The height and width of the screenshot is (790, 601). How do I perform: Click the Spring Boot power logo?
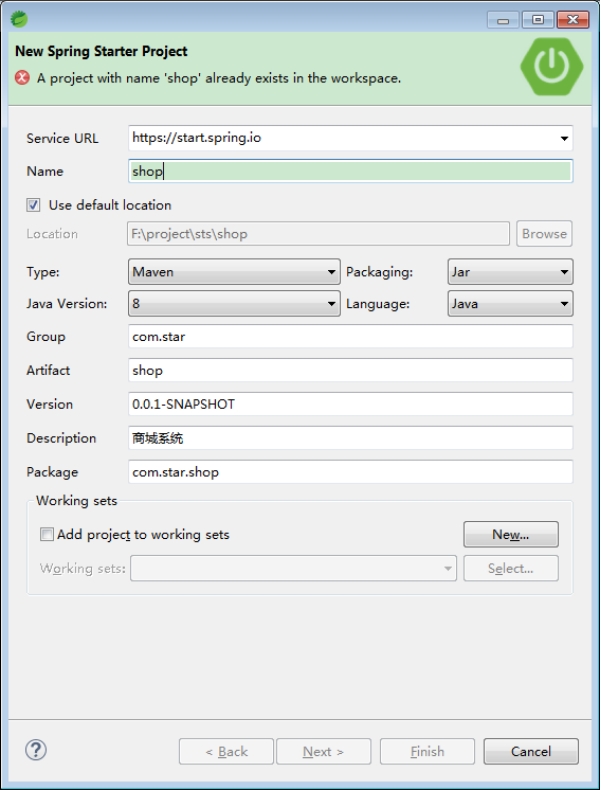[552, 67]
